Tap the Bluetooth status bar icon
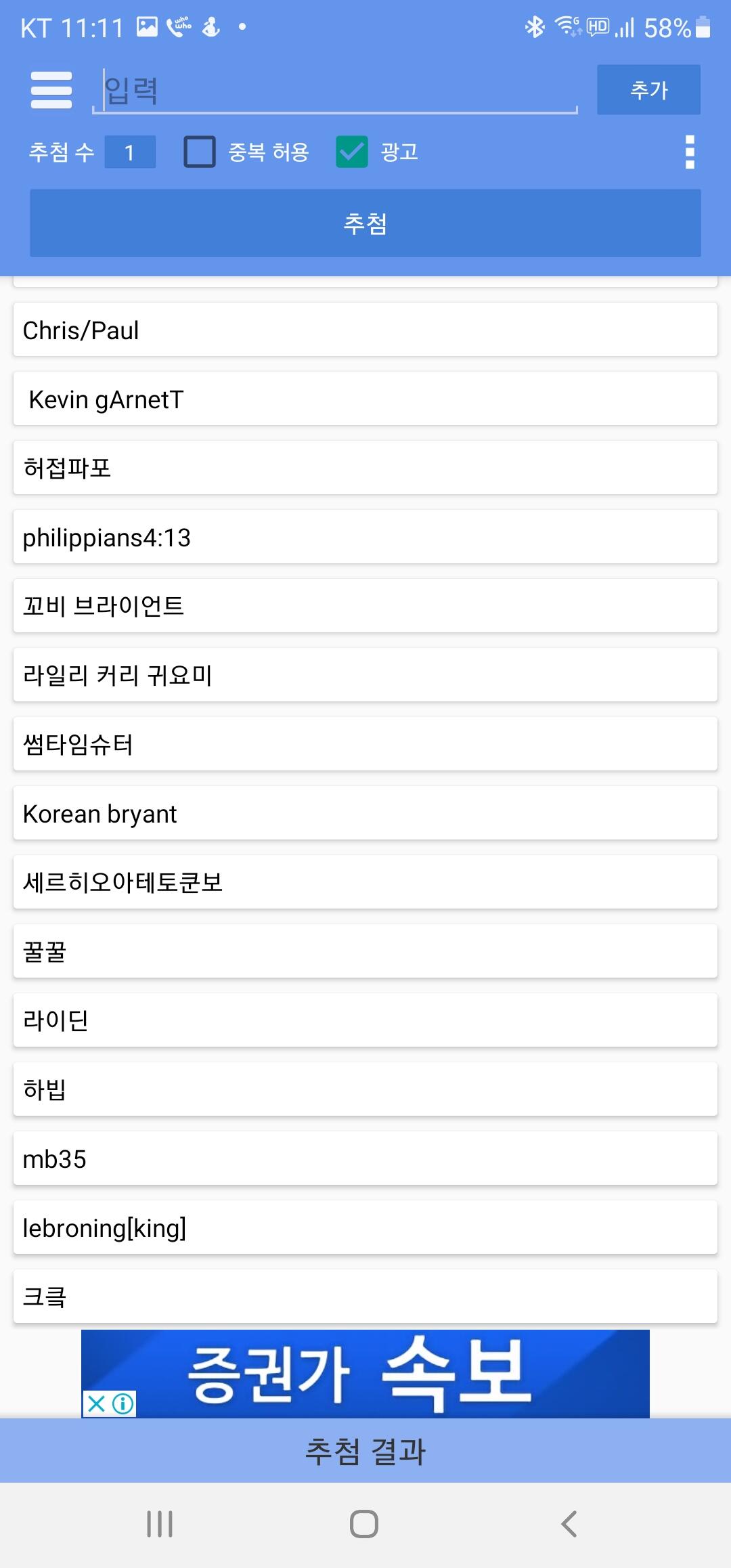731x1568 pixels. coord(535,27)
